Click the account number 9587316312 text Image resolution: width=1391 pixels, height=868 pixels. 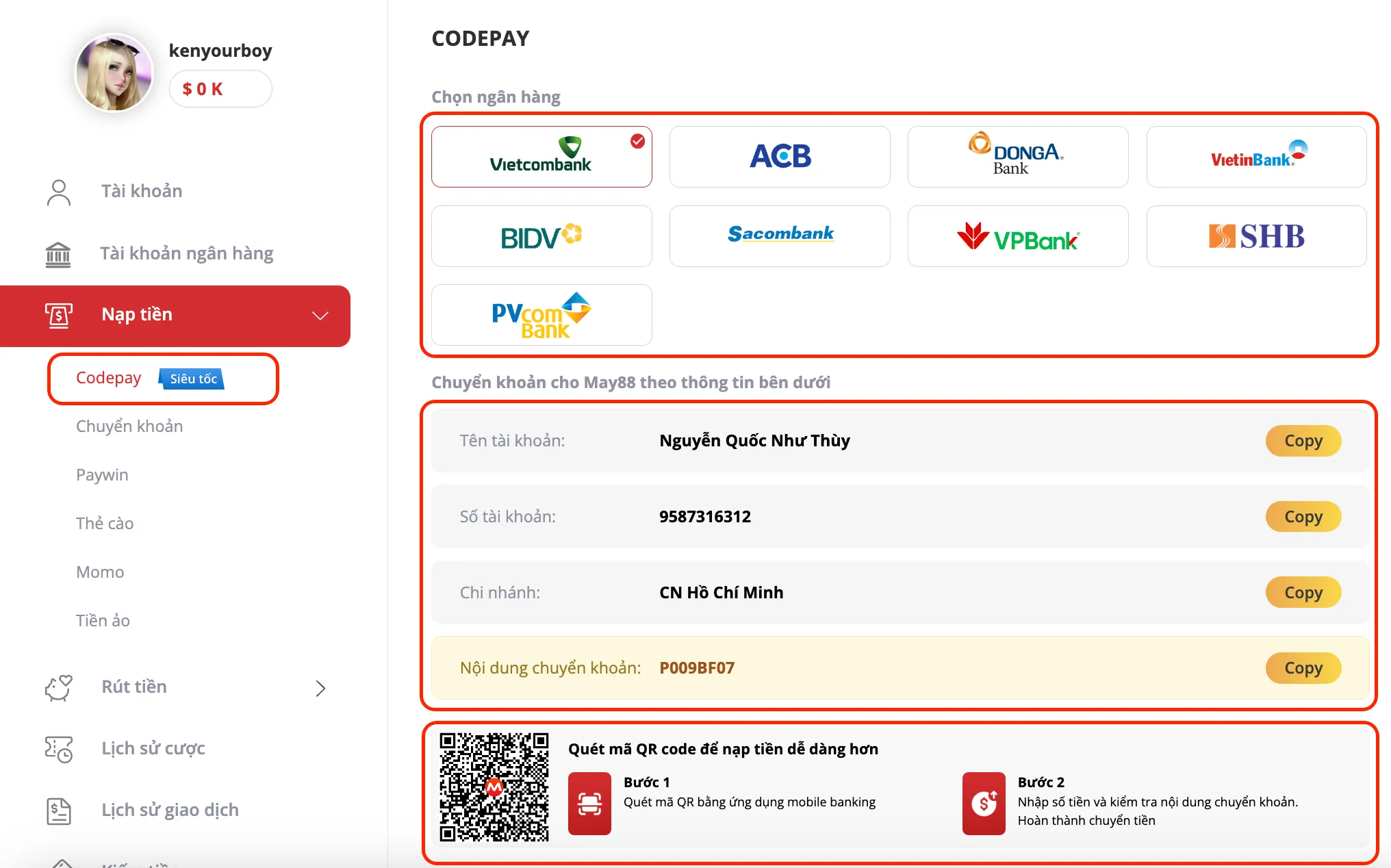click(705, 517)
